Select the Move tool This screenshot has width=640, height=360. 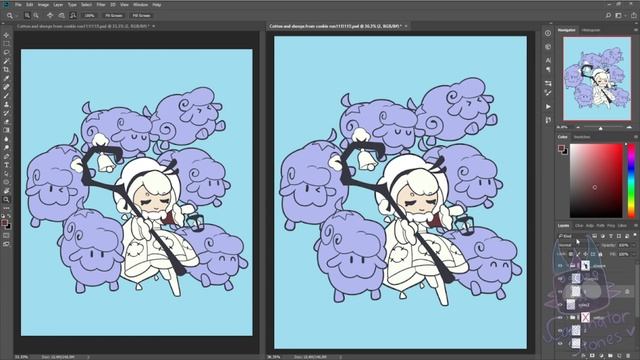(6, 35)
